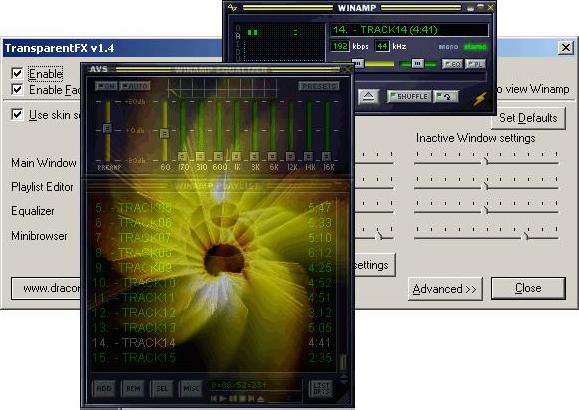Click the mini pause button in the playlist footer
The image size is (579, 410).
click(233, 399)
